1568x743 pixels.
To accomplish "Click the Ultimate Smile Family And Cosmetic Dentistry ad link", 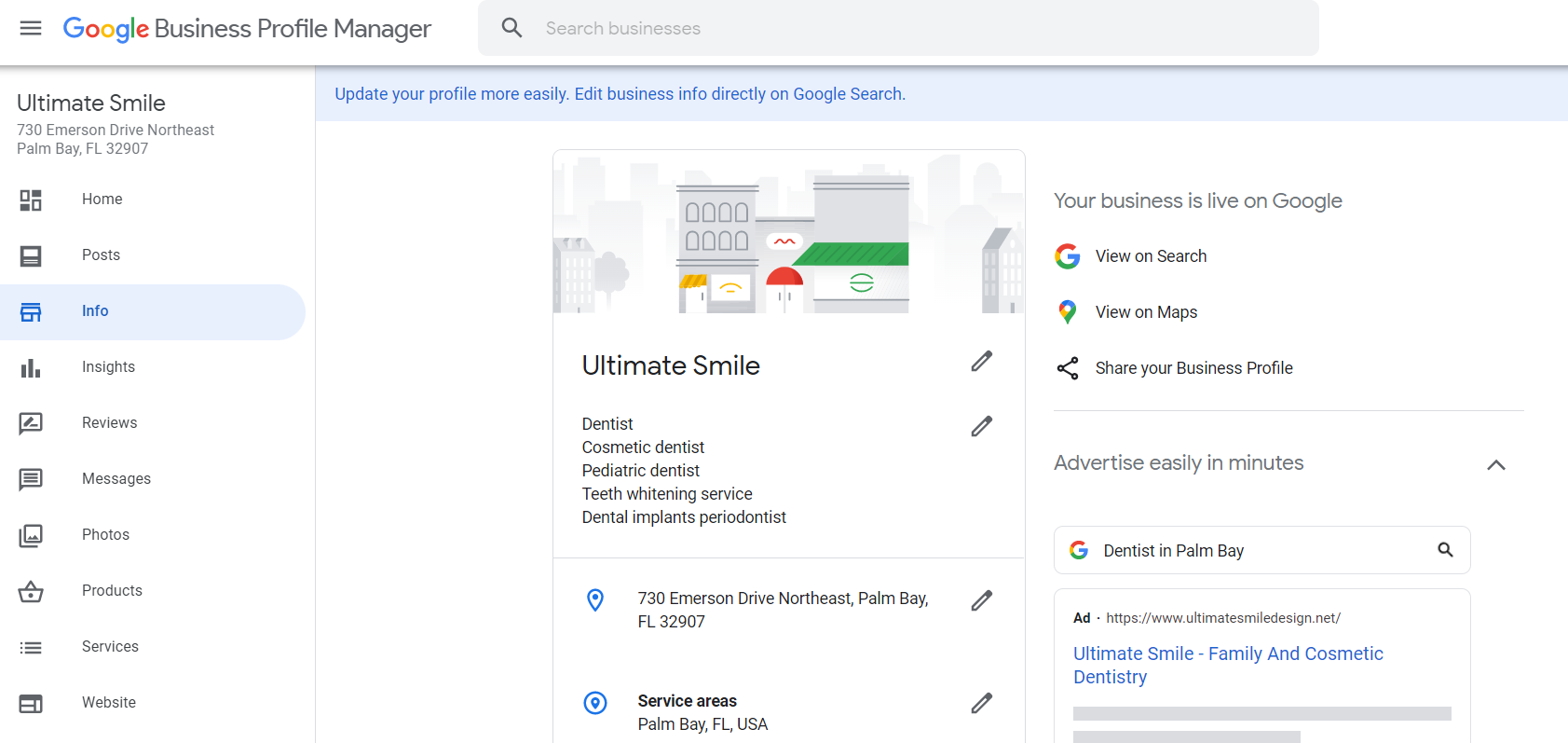I will tap(1227, 665).
